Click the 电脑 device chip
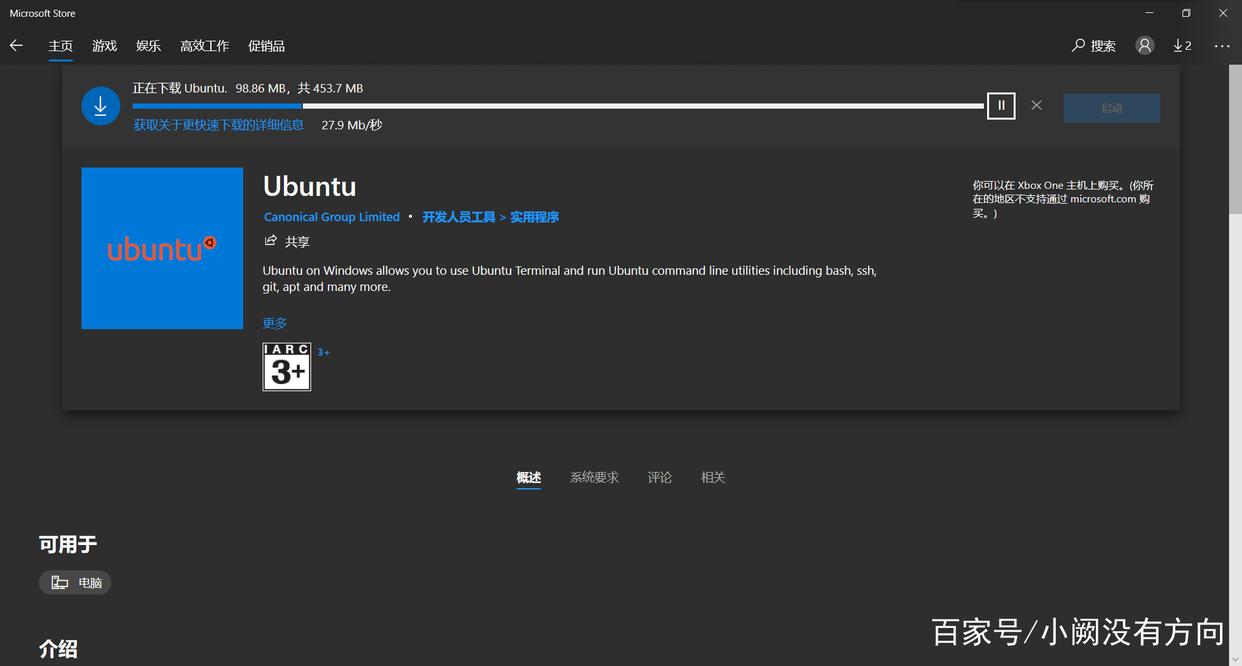 [x=75, y=583]
